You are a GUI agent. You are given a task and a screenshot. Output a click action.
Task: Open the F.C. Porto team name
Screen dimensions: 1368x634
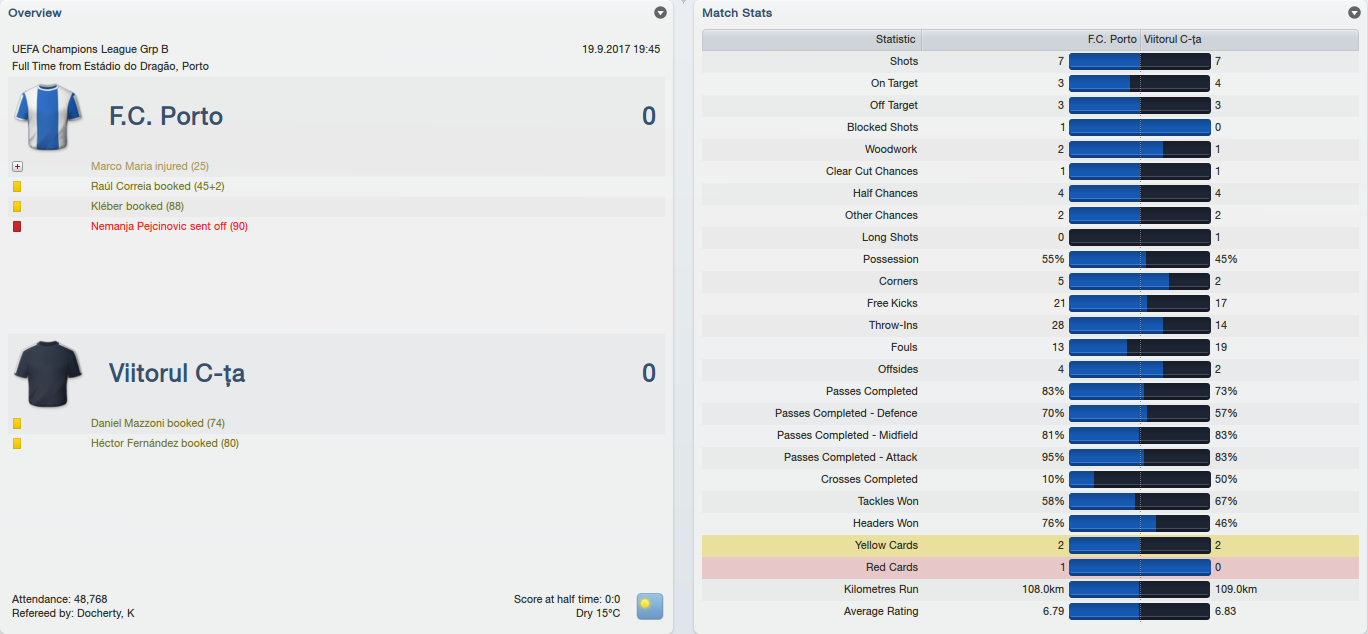(x=166, y=117)
